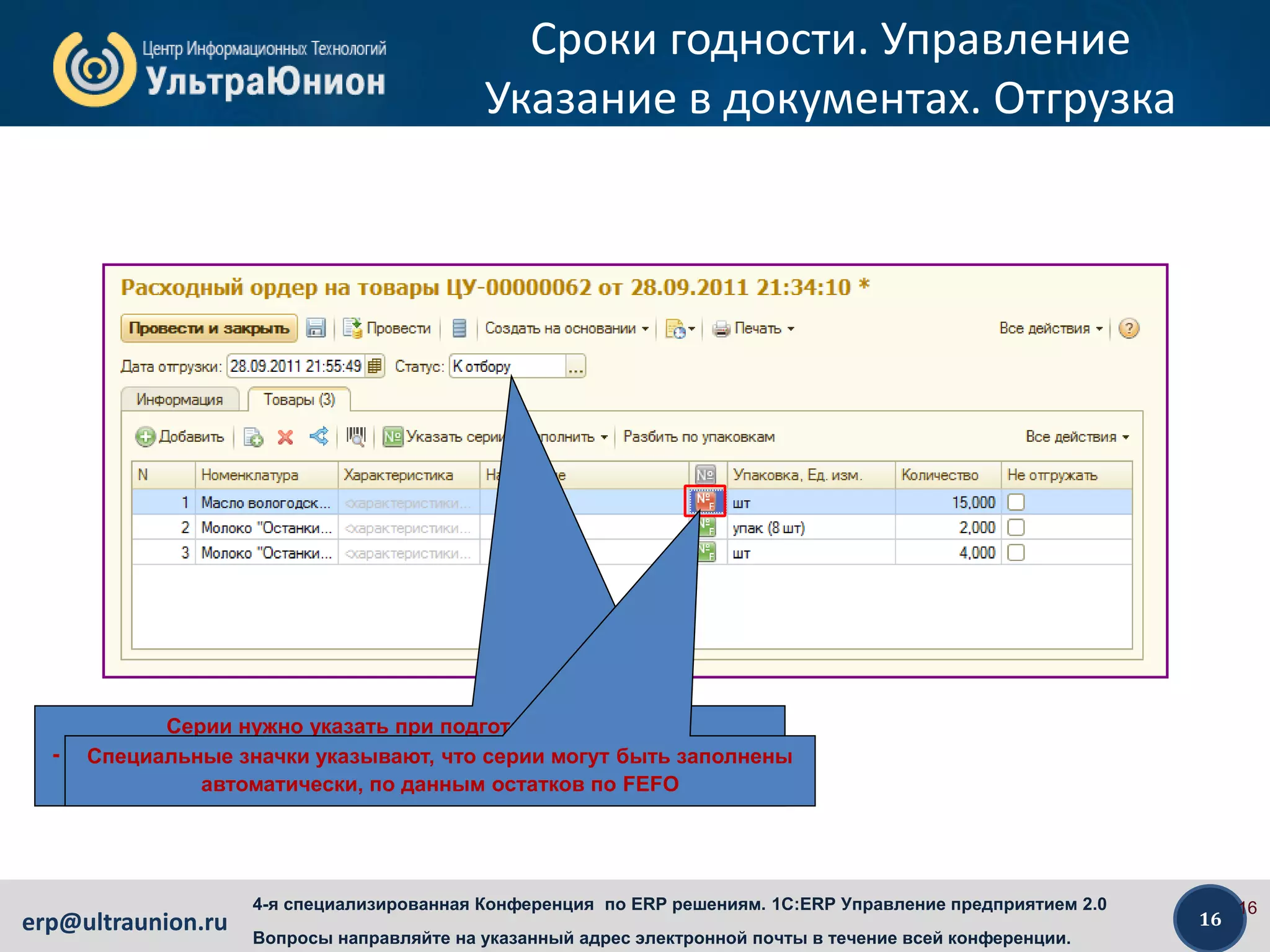Select Молоко "Останки..." in row 2

point(267,527)
